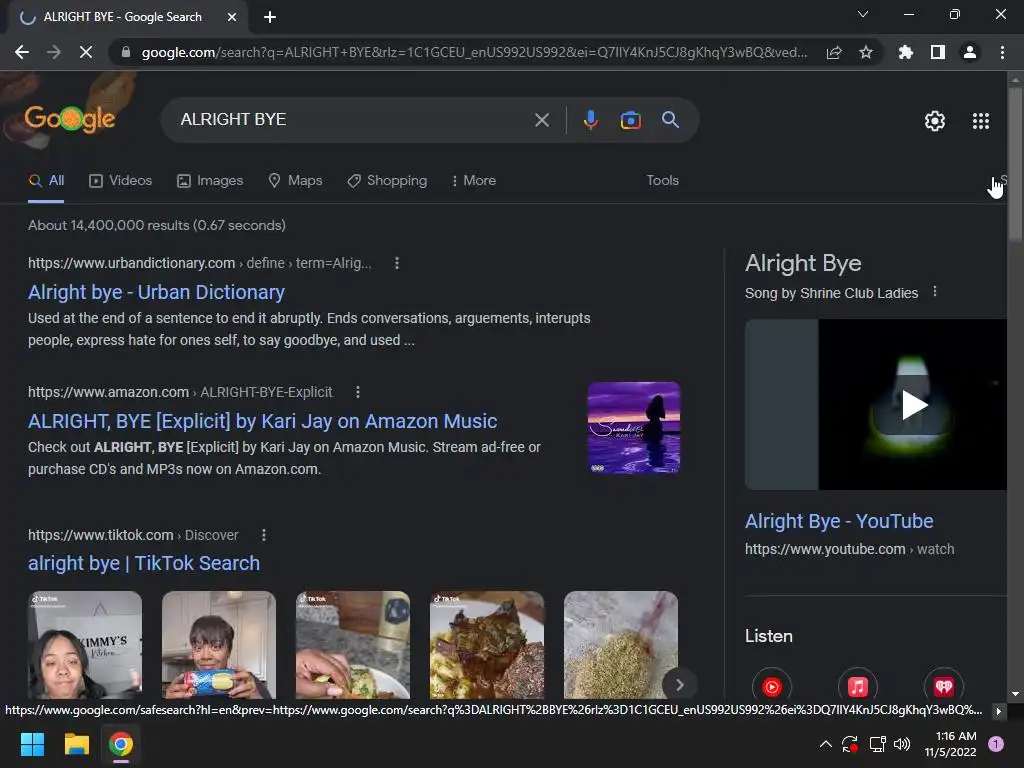Open a new browser tab

click(270, 17)
